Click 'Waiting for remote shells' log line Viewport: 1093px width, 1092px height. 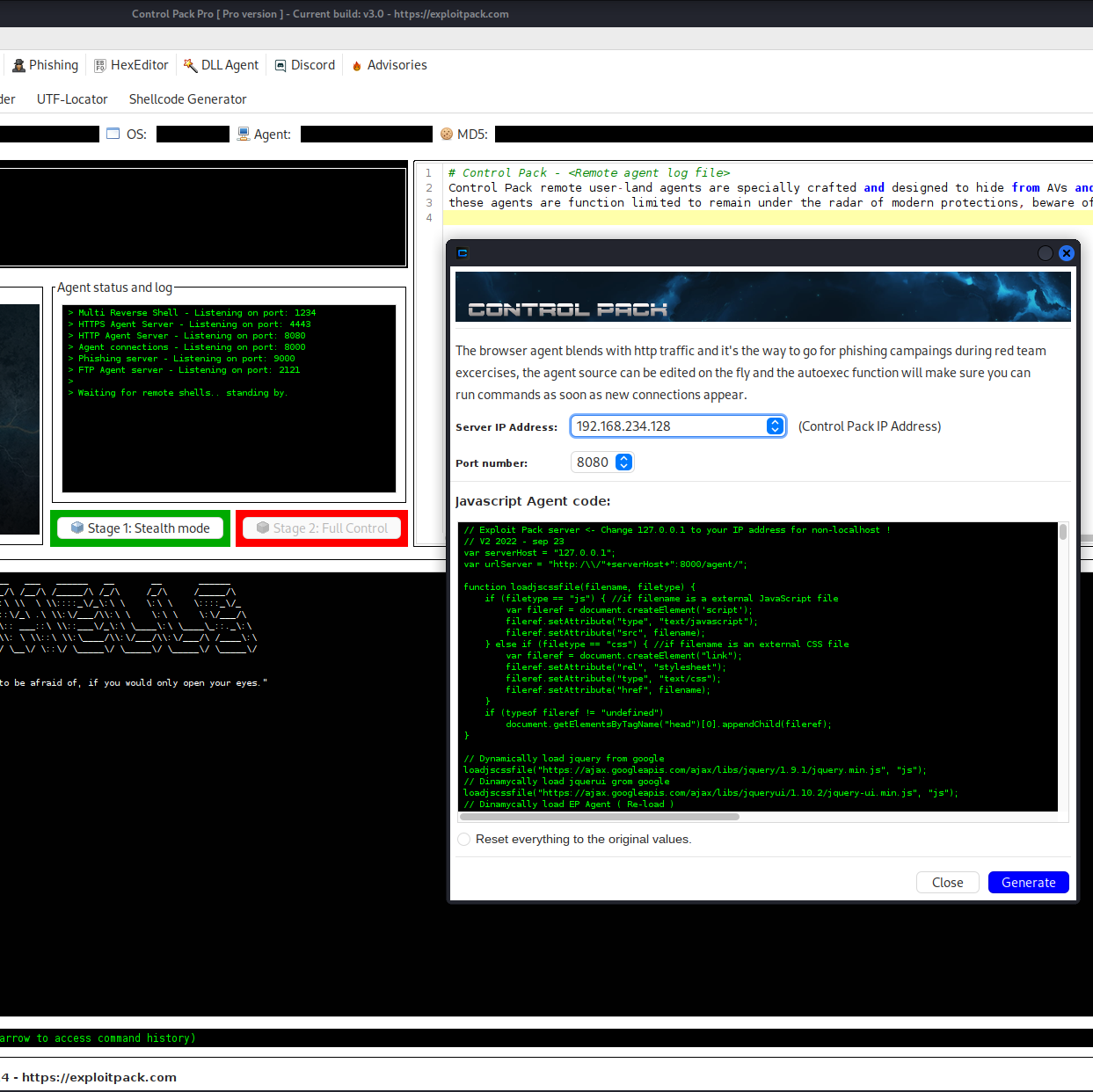pos(178,393)
